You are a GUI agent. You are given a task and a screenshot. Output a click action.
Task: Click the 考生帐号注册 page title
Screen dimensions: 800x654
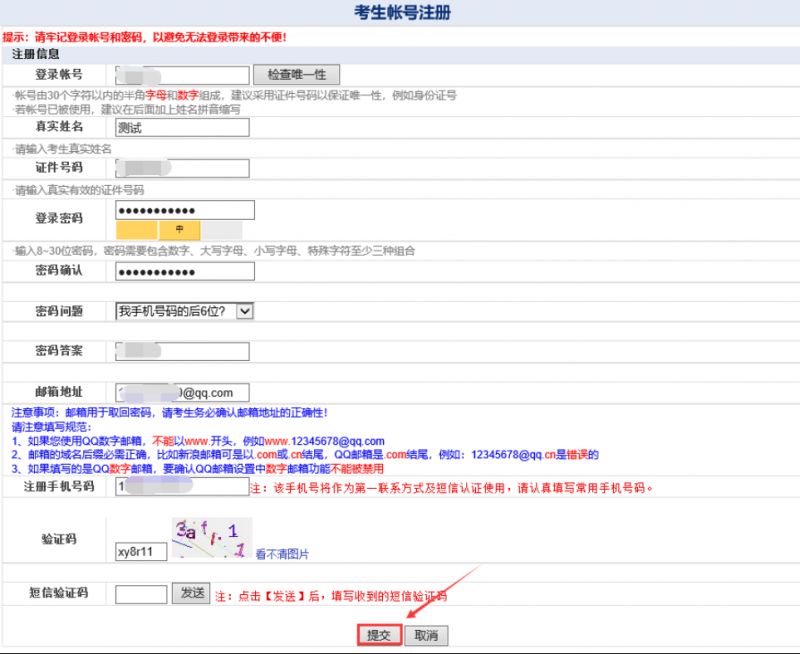(x=403, y=12)
